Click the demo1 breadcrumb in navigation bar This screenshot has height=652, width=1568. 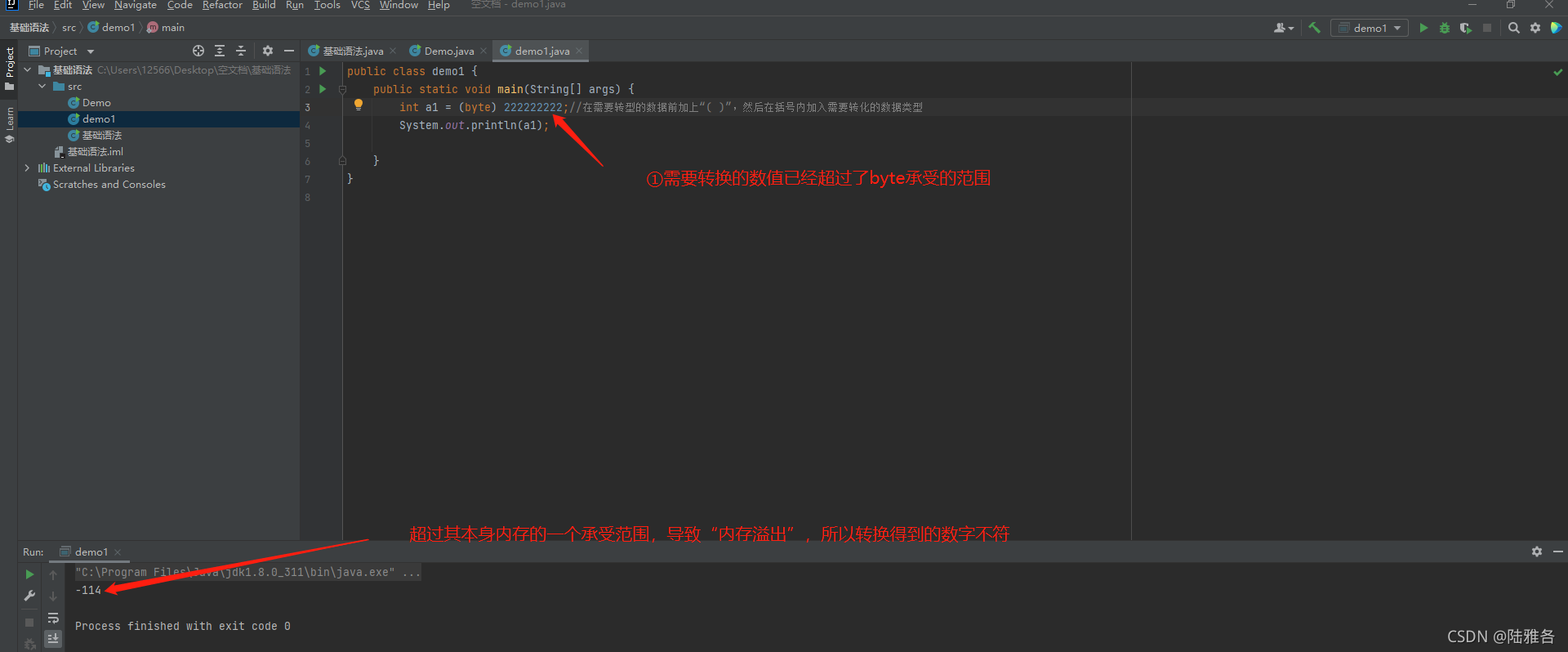coord(111,28)
